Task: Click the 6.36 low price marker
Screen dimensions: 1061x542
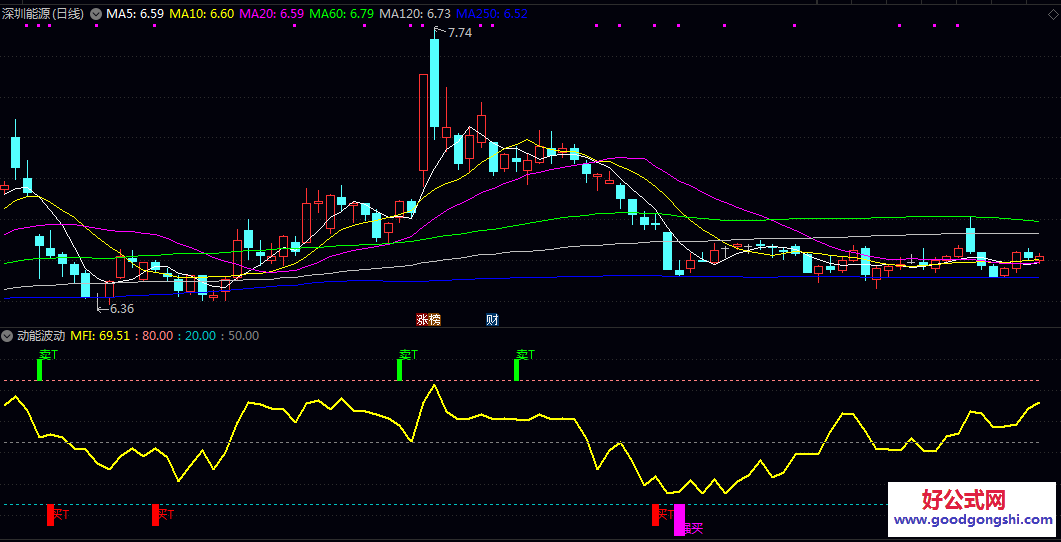Action: pos(122,309)
